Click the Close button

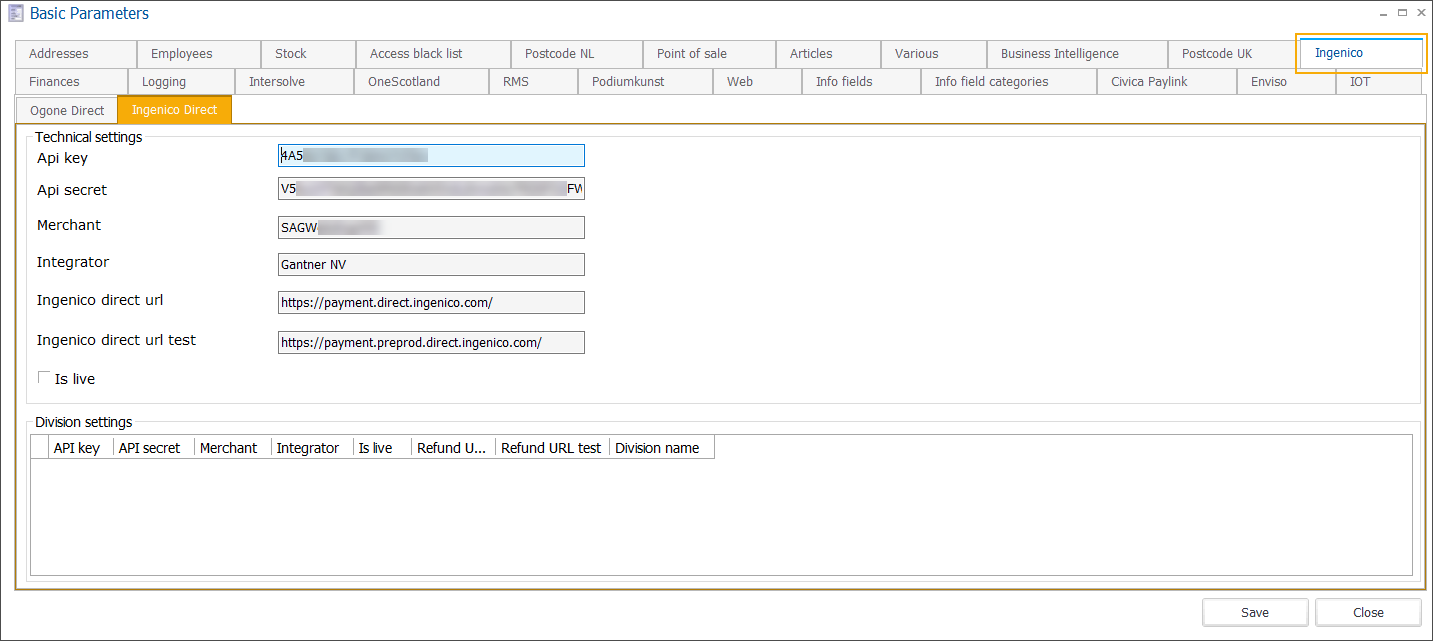[1367, 612]
